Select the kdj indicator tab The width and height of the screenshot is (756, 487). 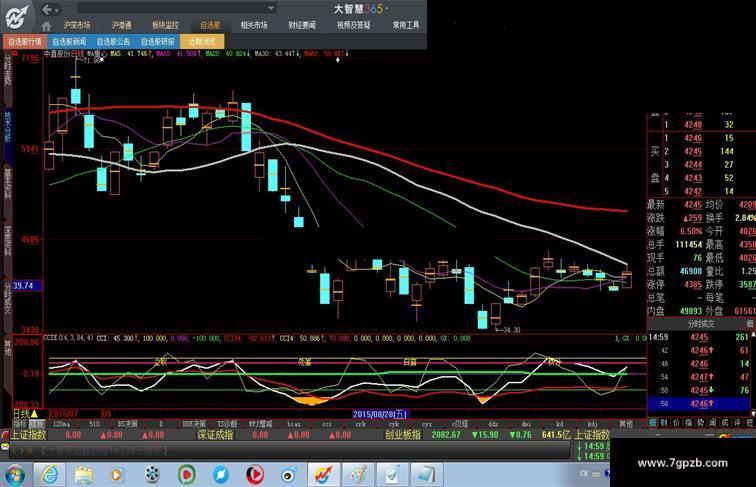593,424
